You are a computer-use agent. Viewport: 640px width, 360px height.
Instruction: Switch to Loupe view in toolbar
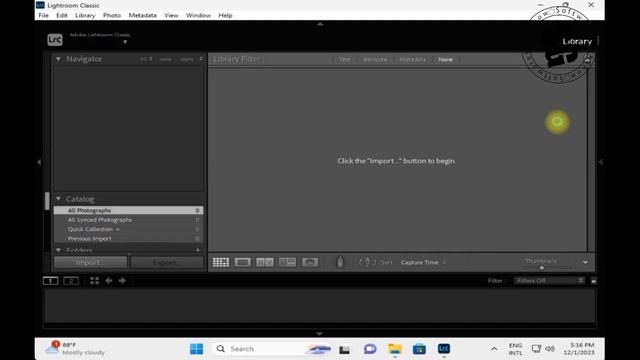243,262
